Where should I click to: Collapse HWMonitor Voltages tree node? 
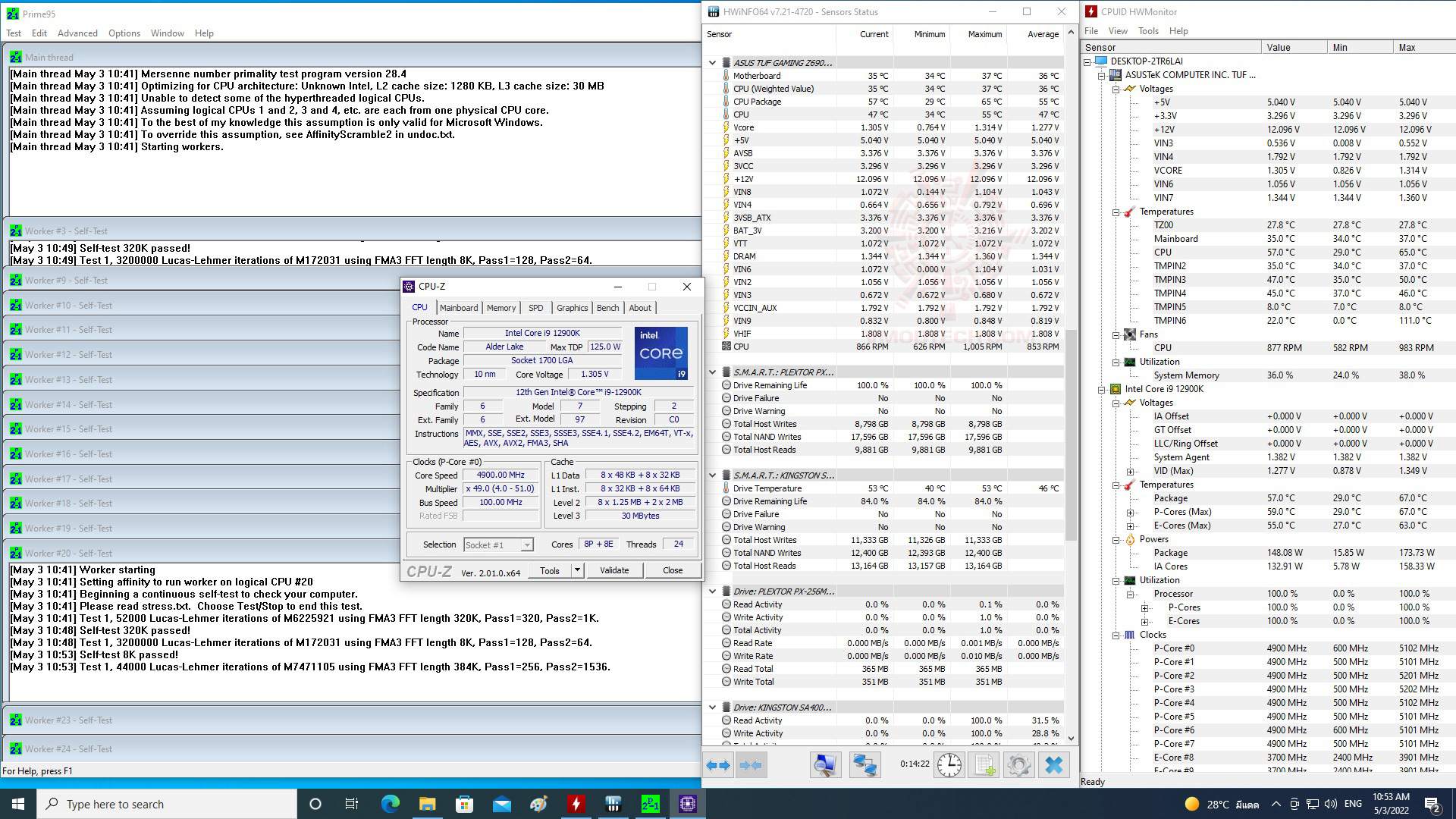(1116, 89)
